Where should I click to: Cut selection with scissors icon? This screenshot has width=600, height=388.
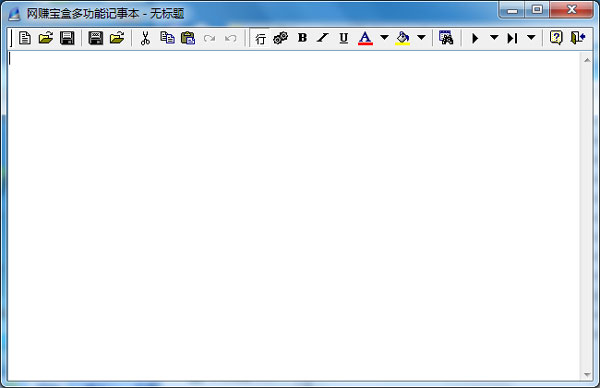[145, 38]
